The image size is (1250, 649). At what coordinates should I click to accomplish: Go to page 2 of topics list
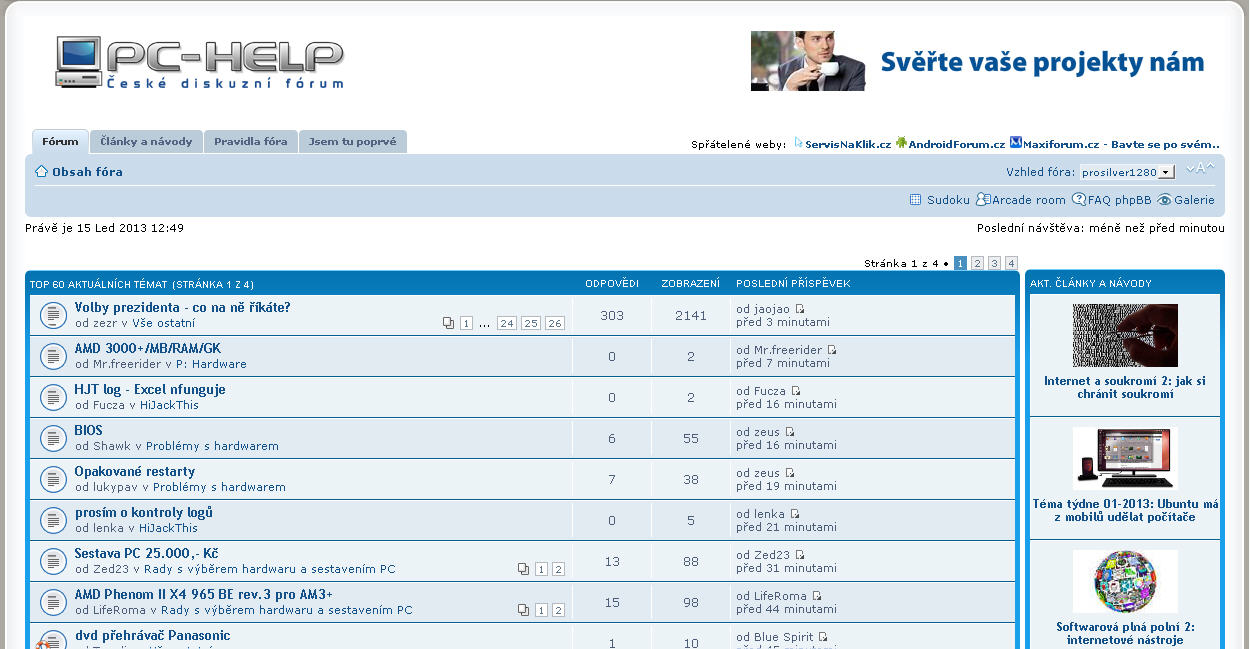pyautogui.click(x=977, y=263)
